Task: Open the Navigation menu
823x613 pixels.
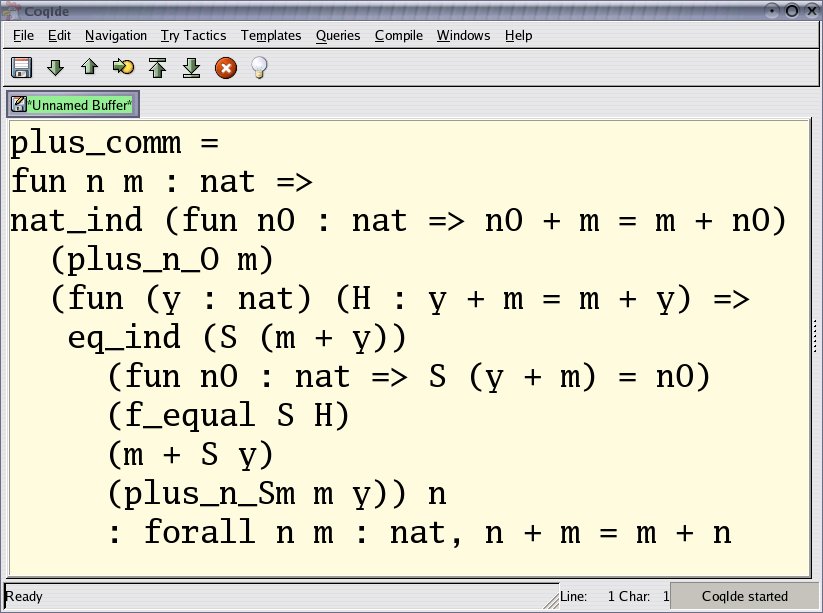Action: coord(116,35)
